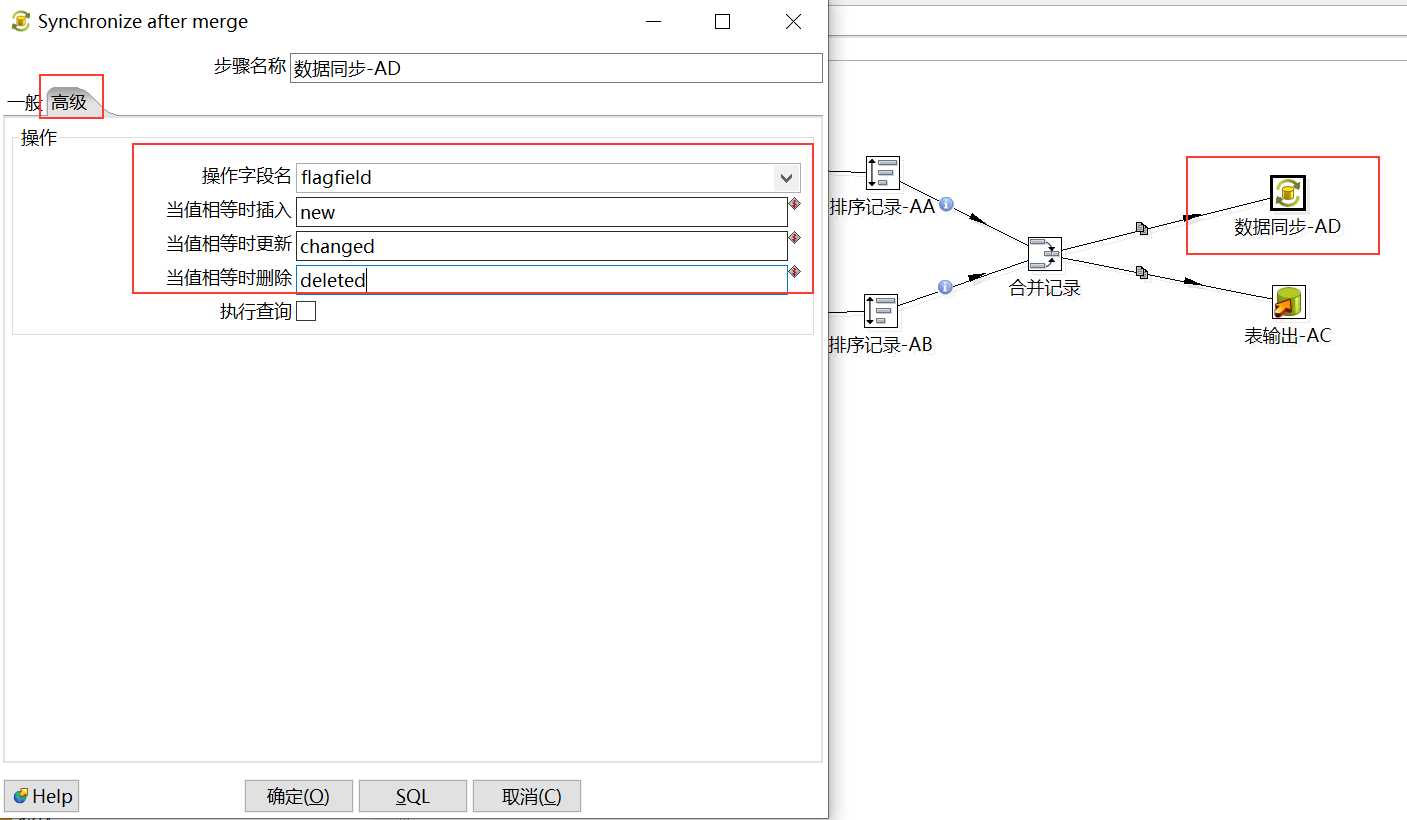
Task: Click the 排序记录-AA label on canvas
Action: coord(882,207)
